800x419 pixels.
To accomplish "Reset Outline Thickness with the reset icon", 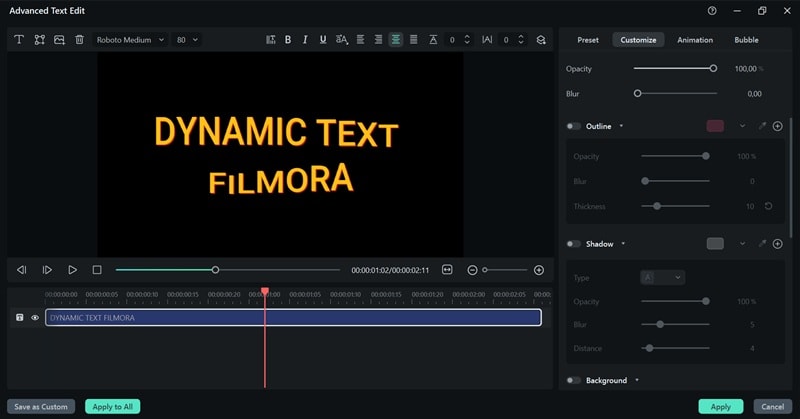I will point(768,206).
